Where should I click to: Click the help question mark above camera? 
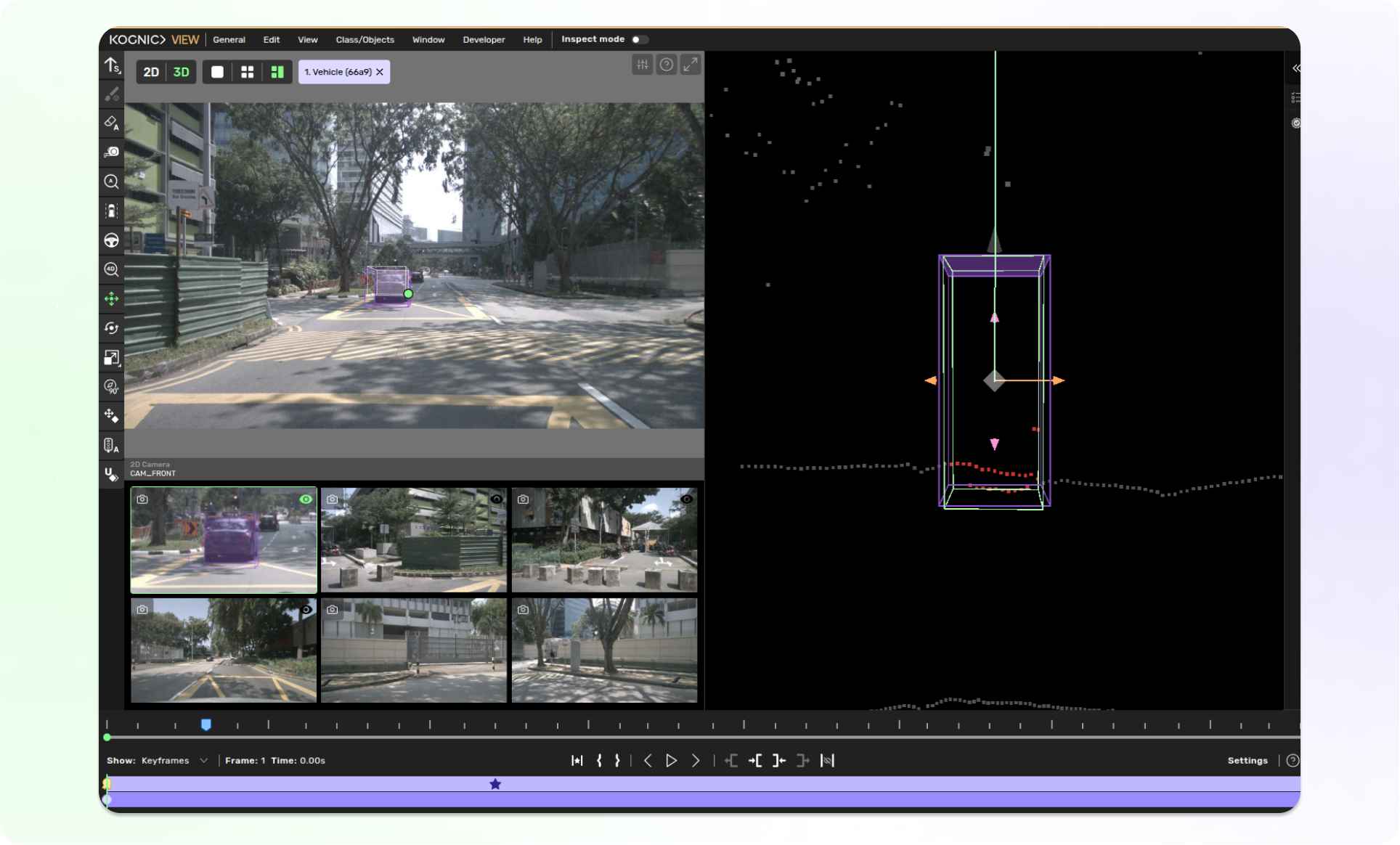coord(666,65)
